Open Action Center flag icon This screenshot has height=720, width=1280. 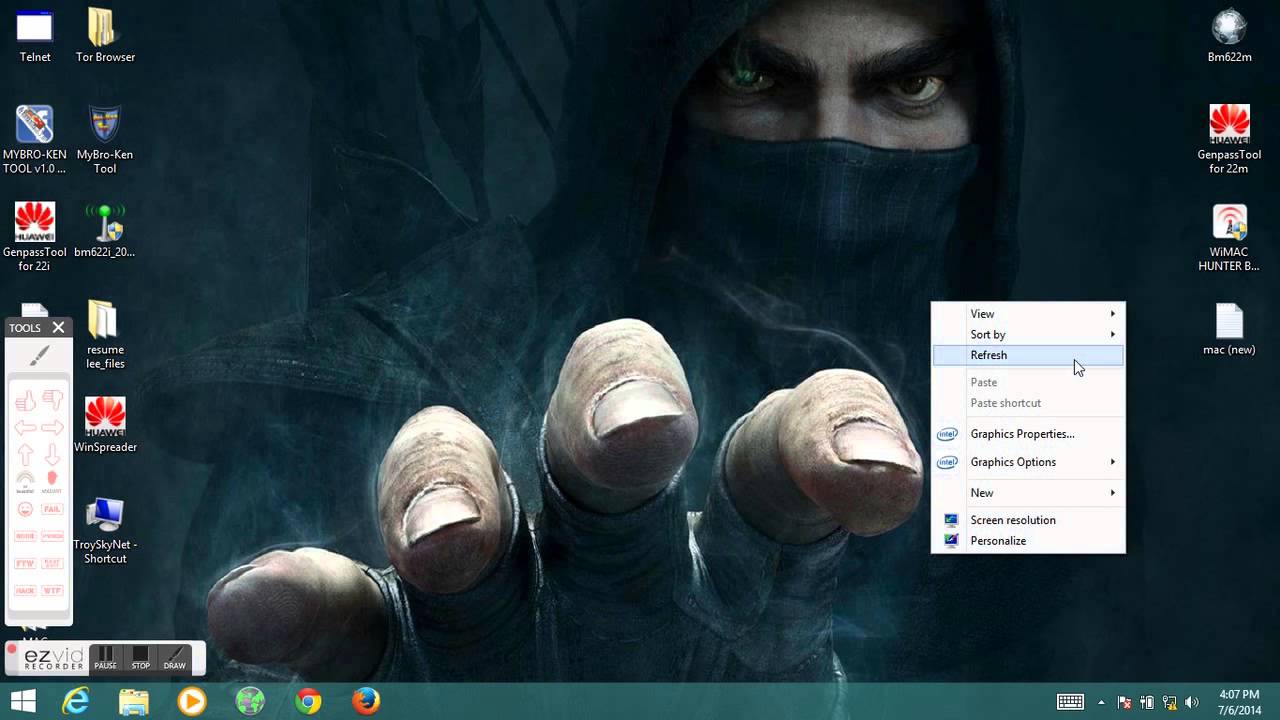1124,702
